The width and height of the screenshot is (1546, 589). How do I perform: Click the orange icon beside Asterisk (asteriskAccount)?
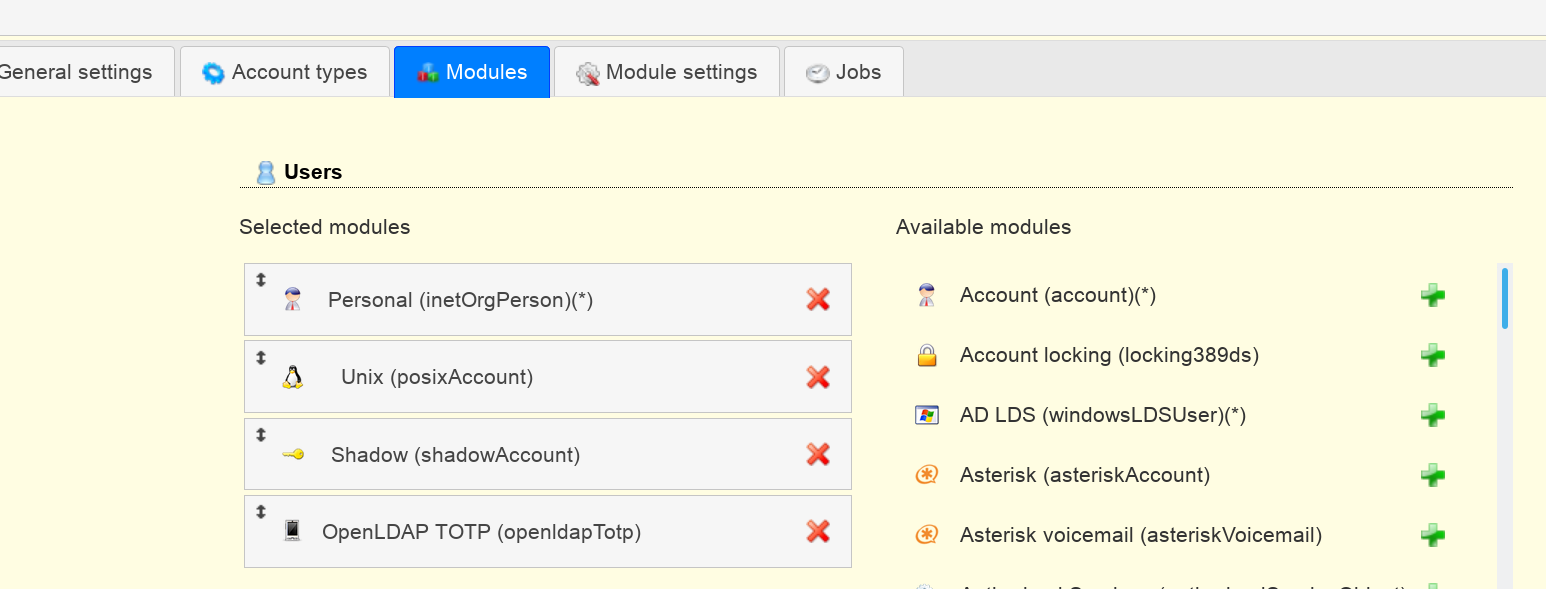click(927, 475)
